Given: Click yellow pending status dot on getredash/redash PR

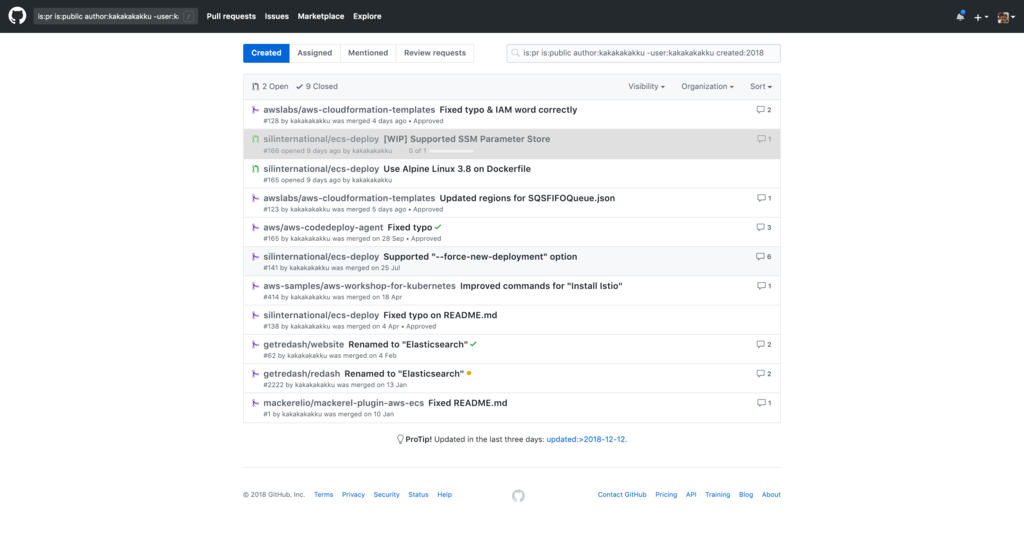Looking at the screenshot, I should pos(469,374).
